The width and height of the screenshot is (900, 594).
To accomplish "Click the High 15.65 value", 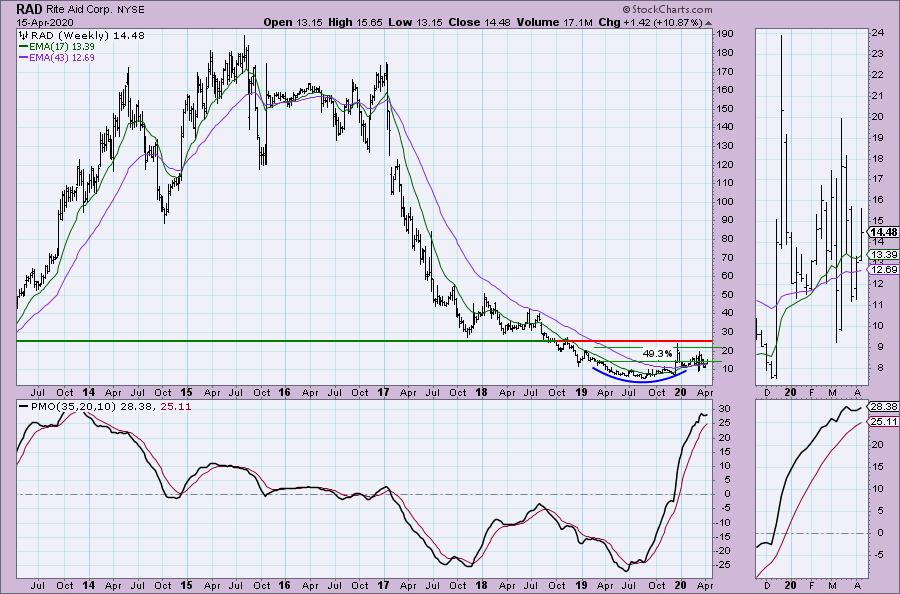I will [x=356, y=22].
